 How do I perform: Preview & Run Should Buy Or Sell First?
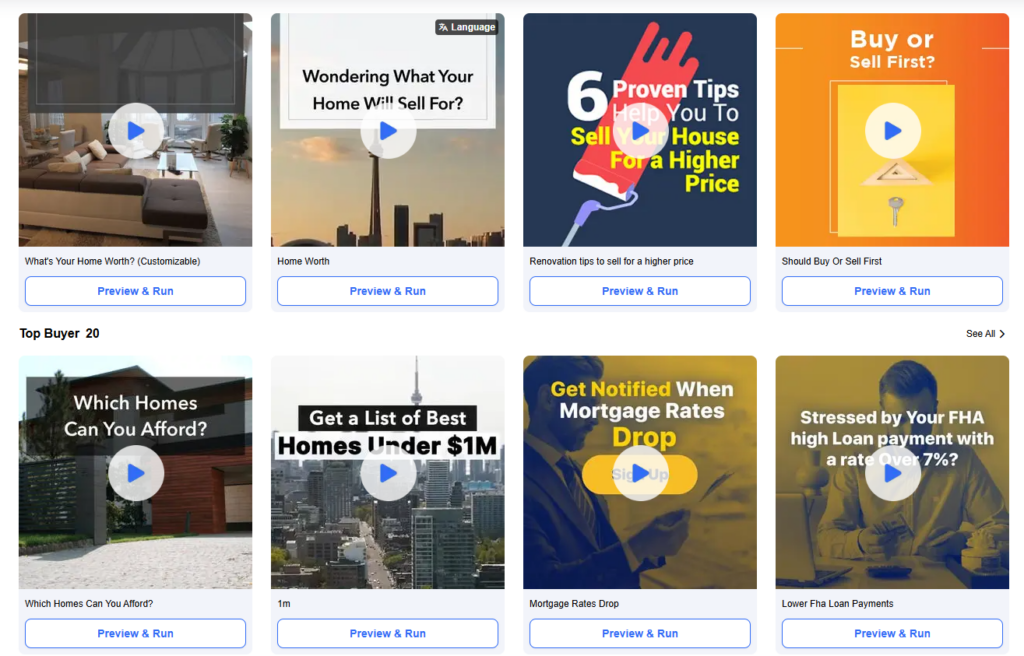892,291
